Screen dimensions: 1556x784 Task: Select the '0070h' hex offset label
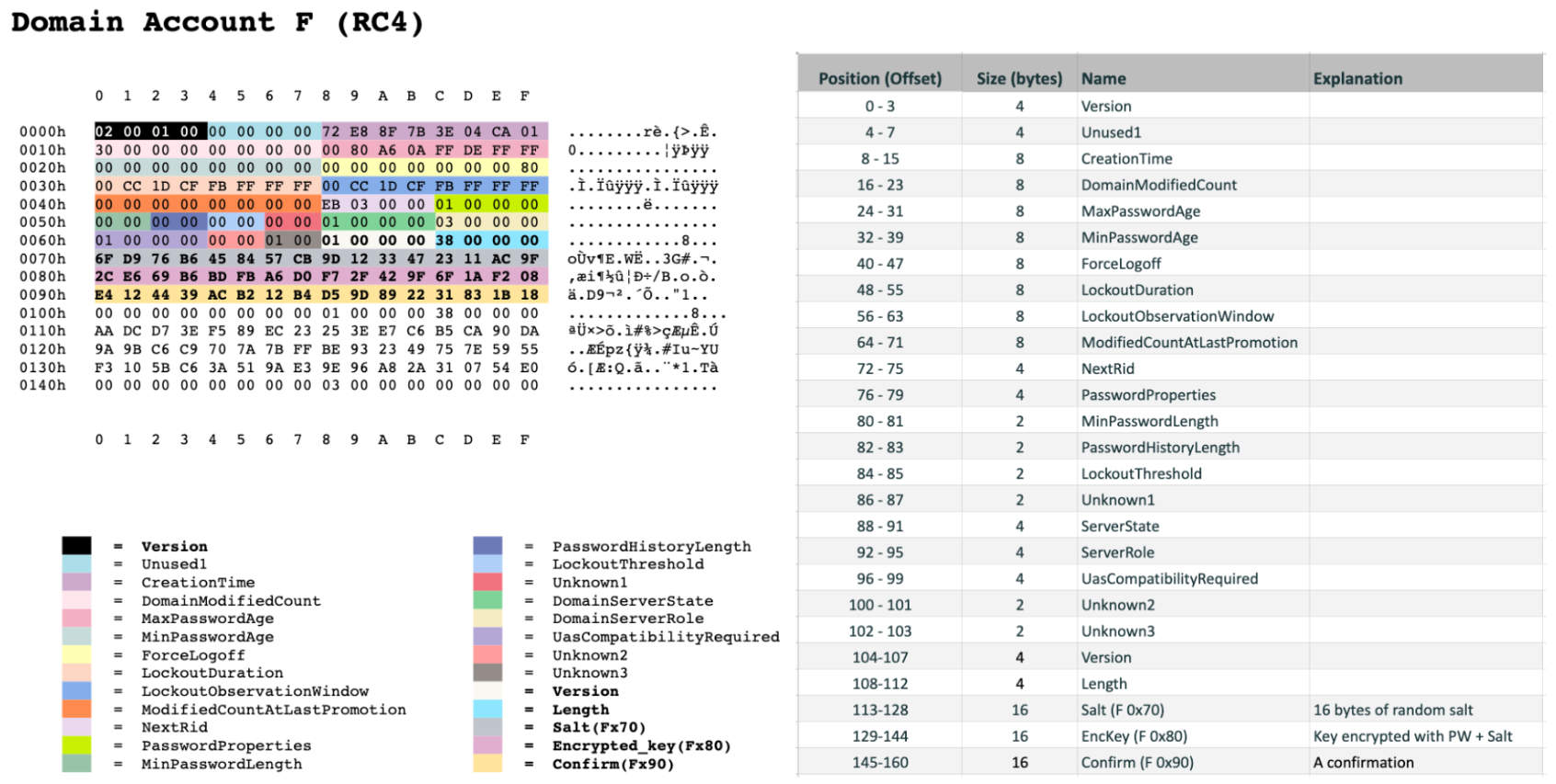coord(42,258)
